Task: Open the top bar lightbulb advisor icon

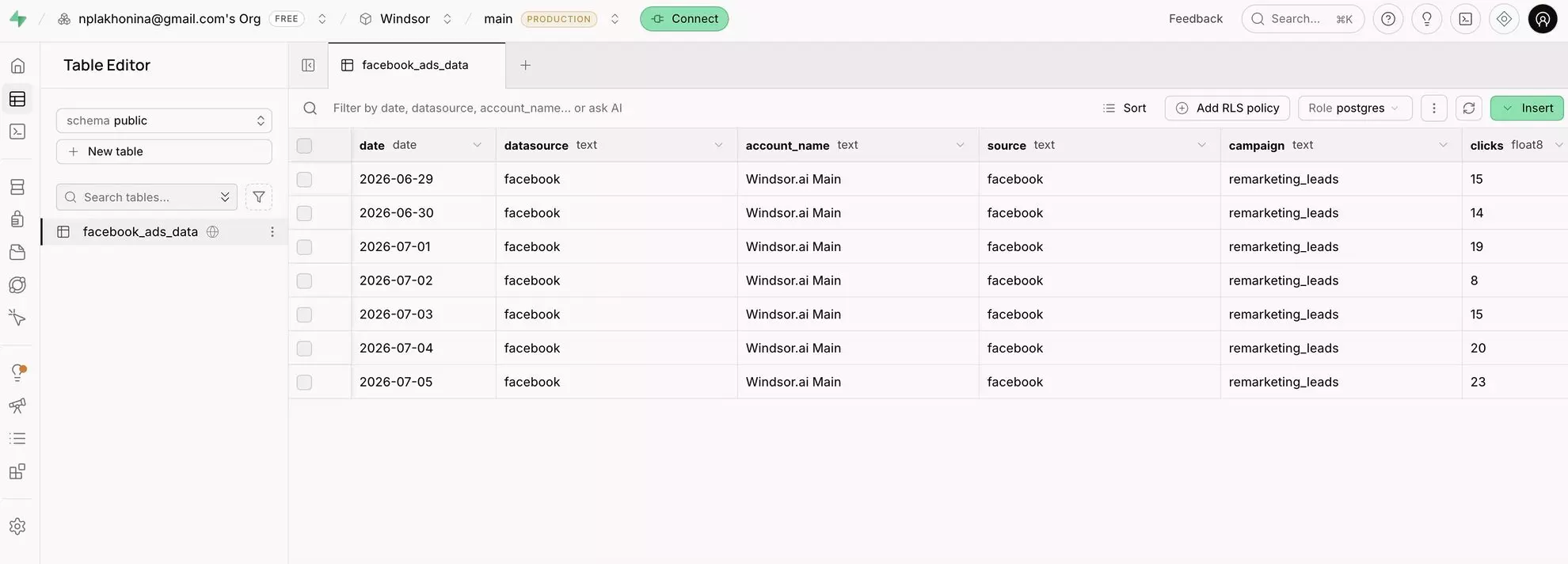Action: (1427, 19)
